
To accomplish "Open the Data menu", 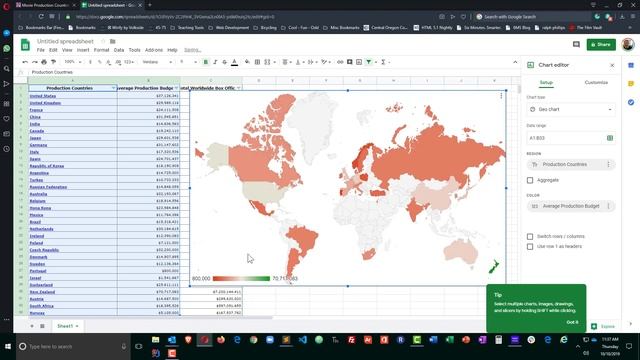I will click(119, 50).
